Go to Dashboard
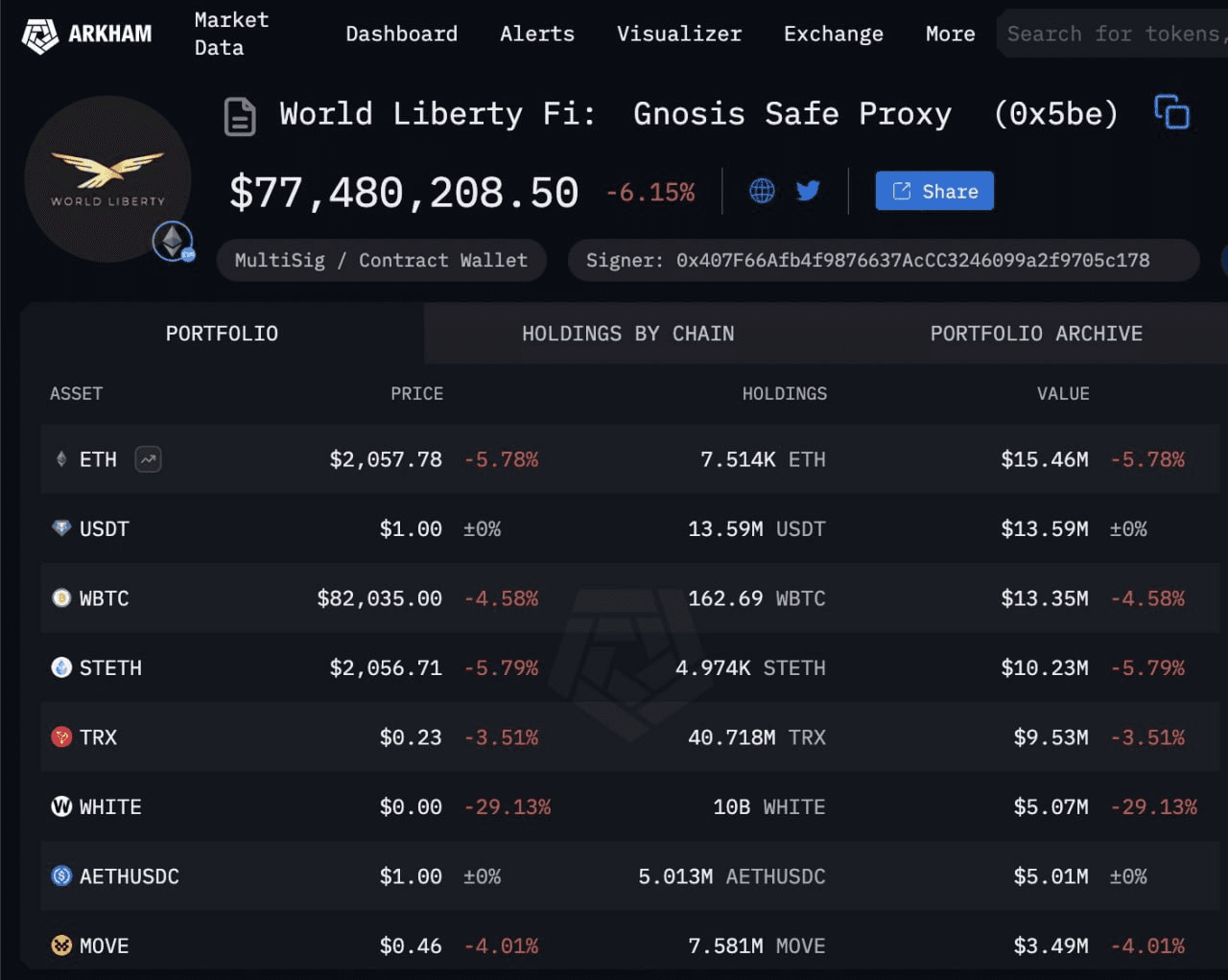Screen dimensions: 1228x980 401,34
